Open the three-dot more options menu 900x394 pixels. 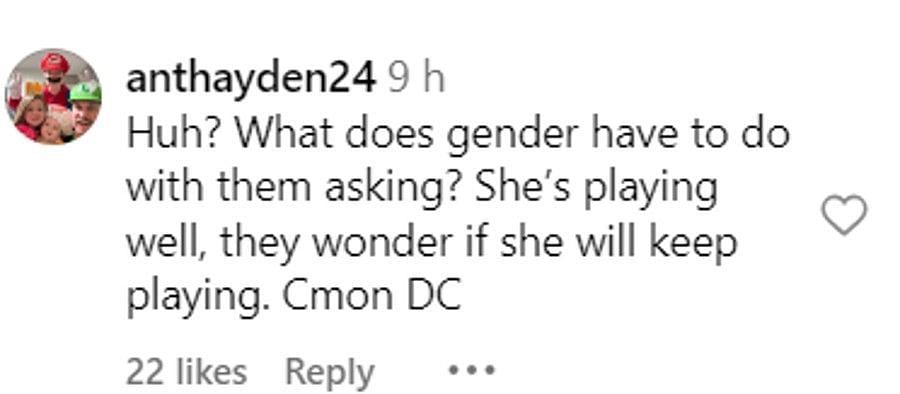(x=471, y=369)
